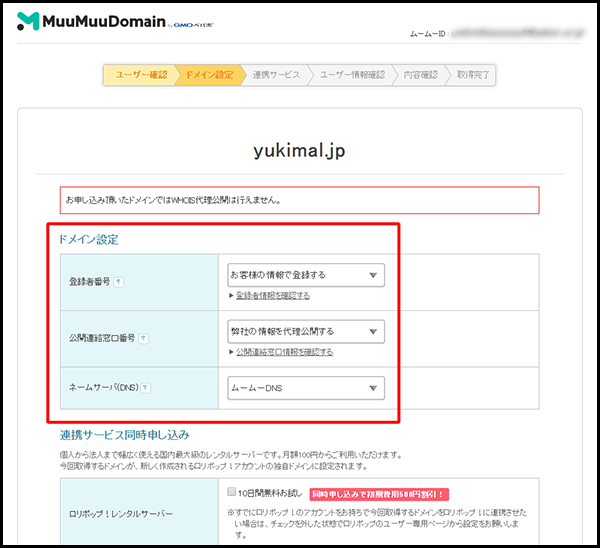Enable the 10日間無料お試し checkbox
Image resolution: width=600 pixels, height=548 pixels.
(232, 492)
